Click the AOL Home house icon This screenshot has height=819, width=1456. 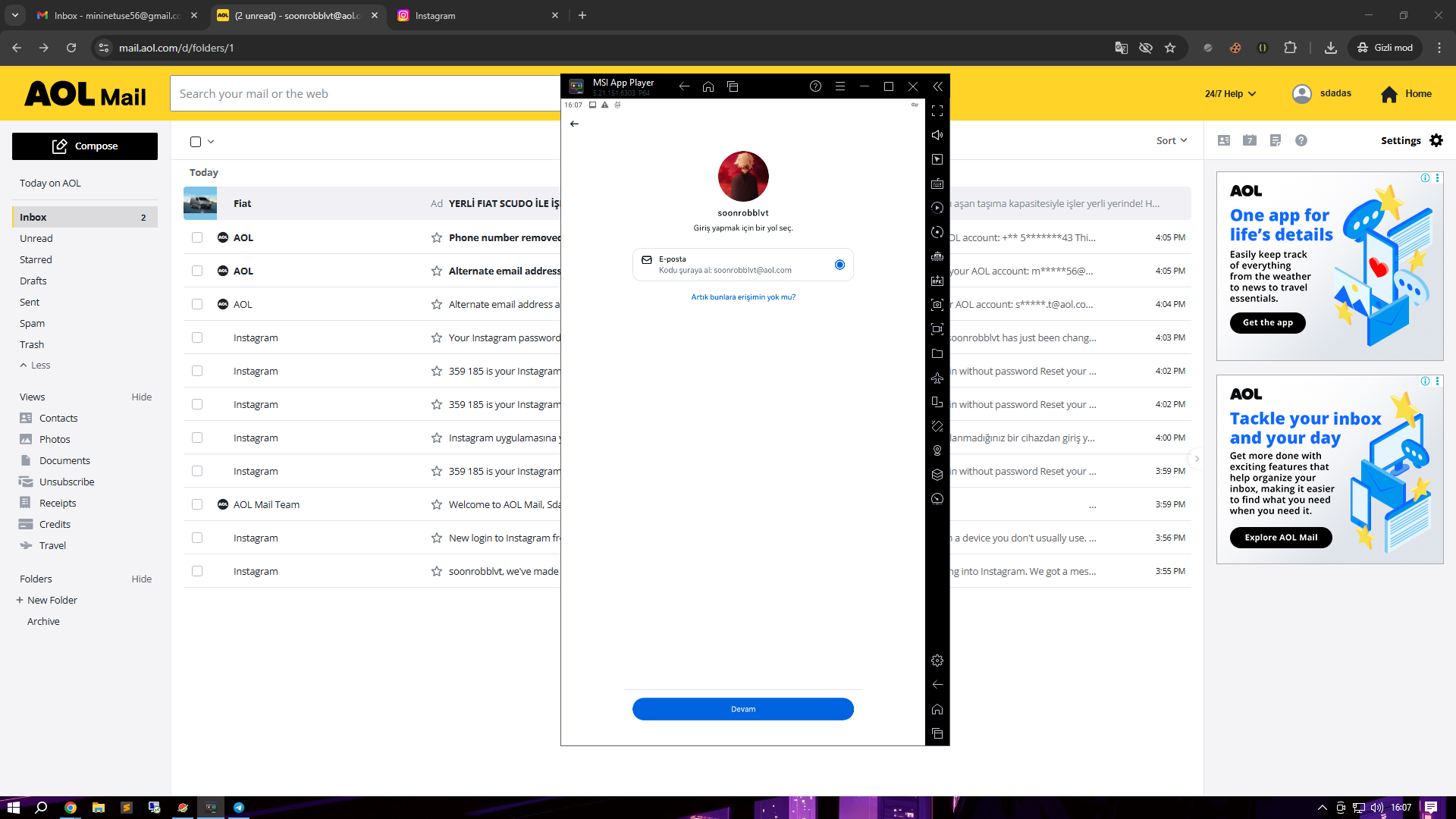[1389, 94]
